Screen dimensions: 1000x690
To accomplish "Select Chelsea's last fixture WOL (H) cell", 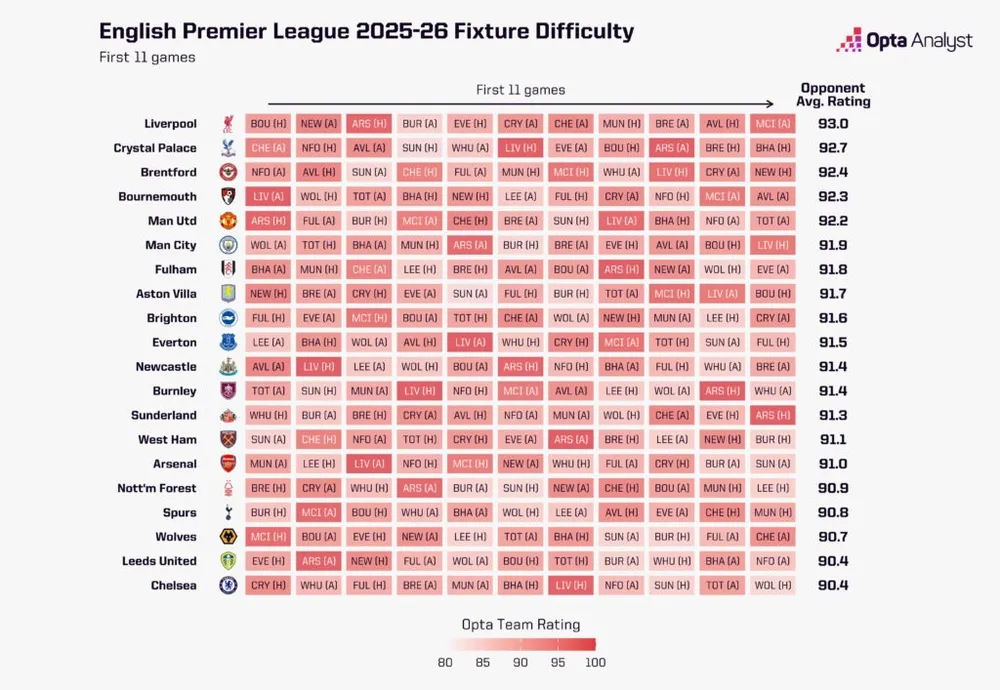I will (x=772, y=585).
